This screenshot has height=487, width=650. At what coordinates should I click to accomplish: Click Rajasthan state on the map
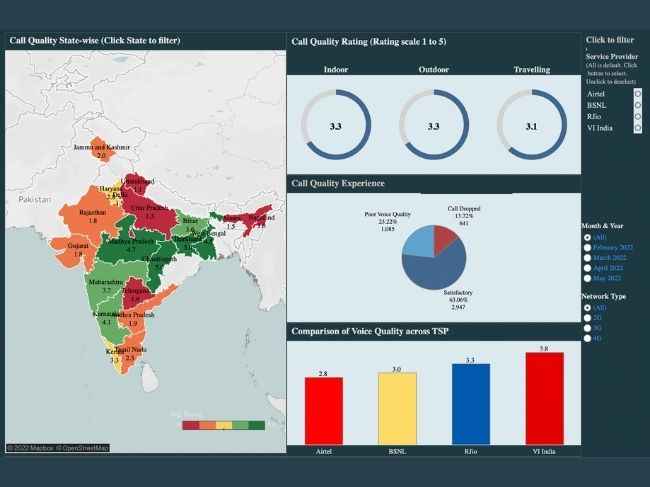coord(92,216)
